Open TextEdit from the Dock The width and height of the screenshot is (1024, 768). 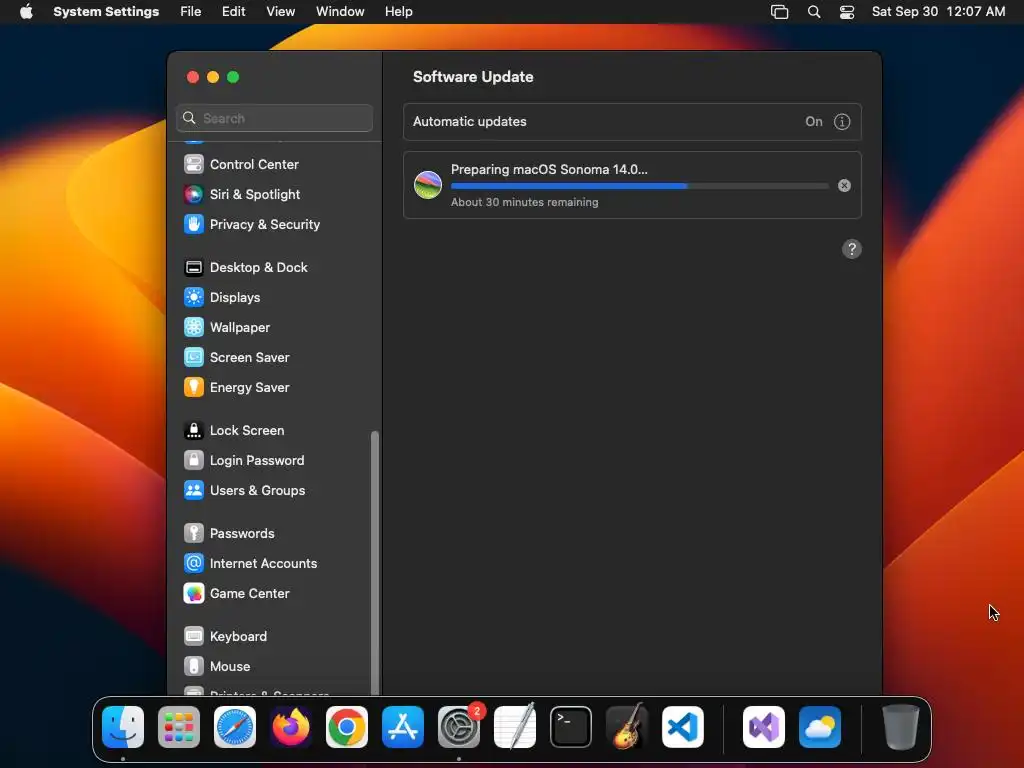coord(515,728)
